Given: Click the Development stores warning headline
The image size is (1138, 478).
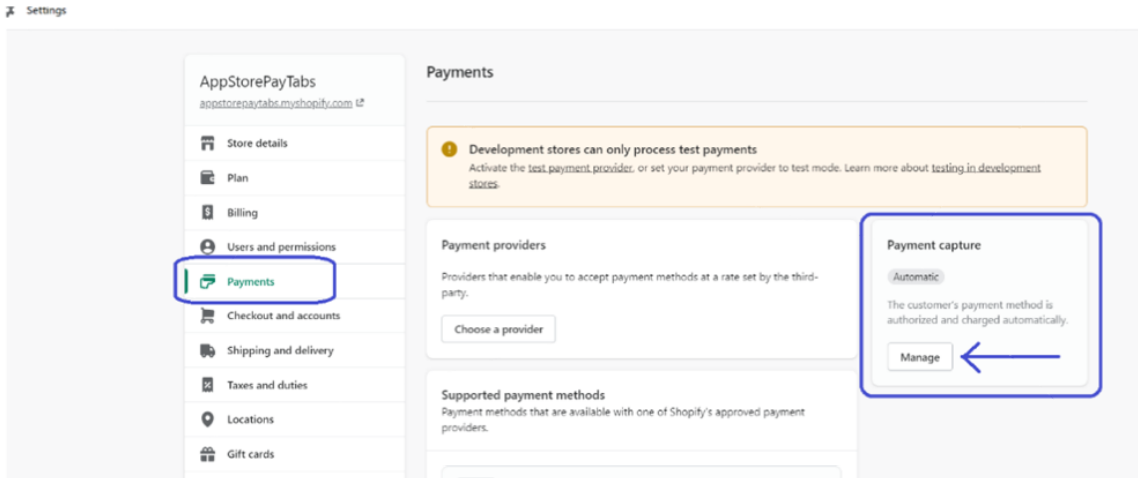Looking at the screenshot, I should tap(613, 149).
